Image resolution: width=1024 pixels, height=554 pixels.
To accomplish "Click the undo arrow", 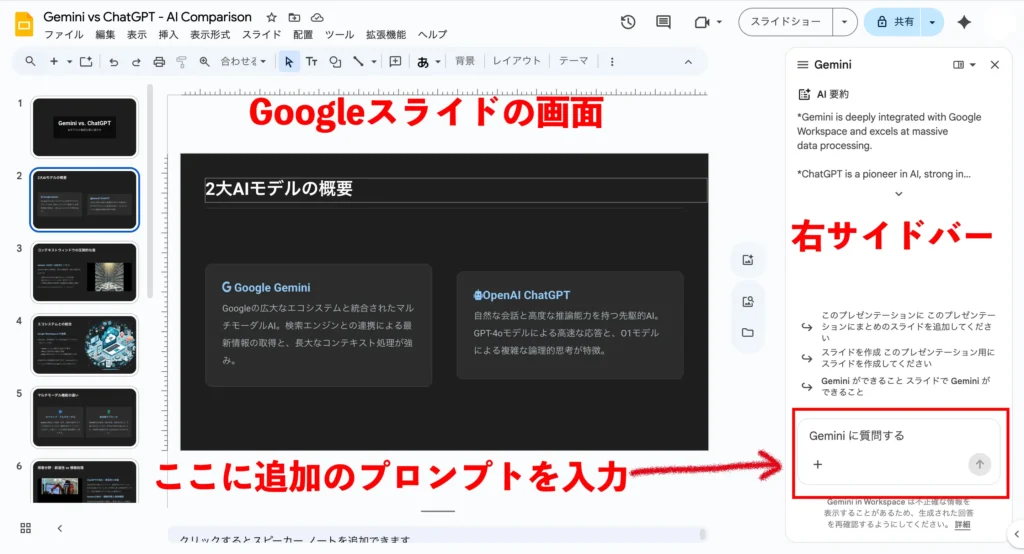I will pos(114,62).
